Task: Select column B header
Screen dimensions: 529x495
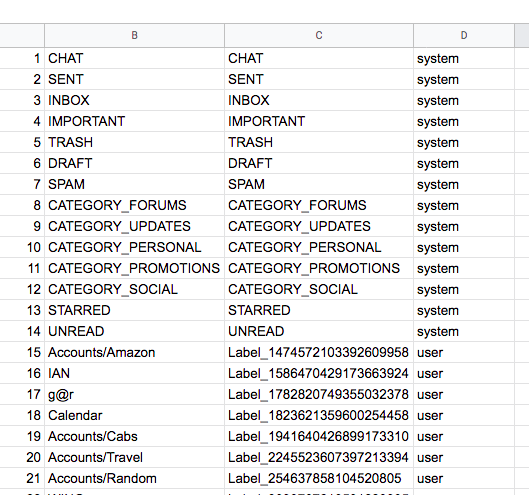Action: [x=134, y=35]
